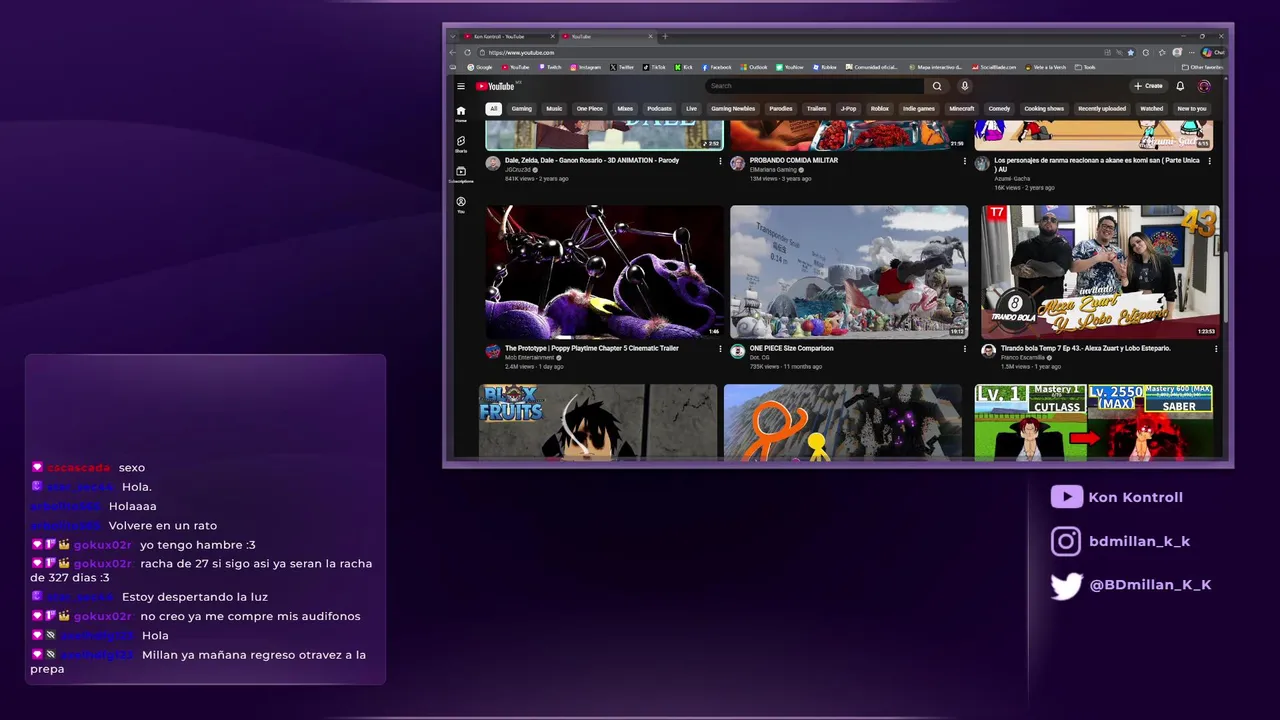Screen dimensions: 1280x720
Task: Open the Instagram bookmark
Action: click(x=586, y=67)
